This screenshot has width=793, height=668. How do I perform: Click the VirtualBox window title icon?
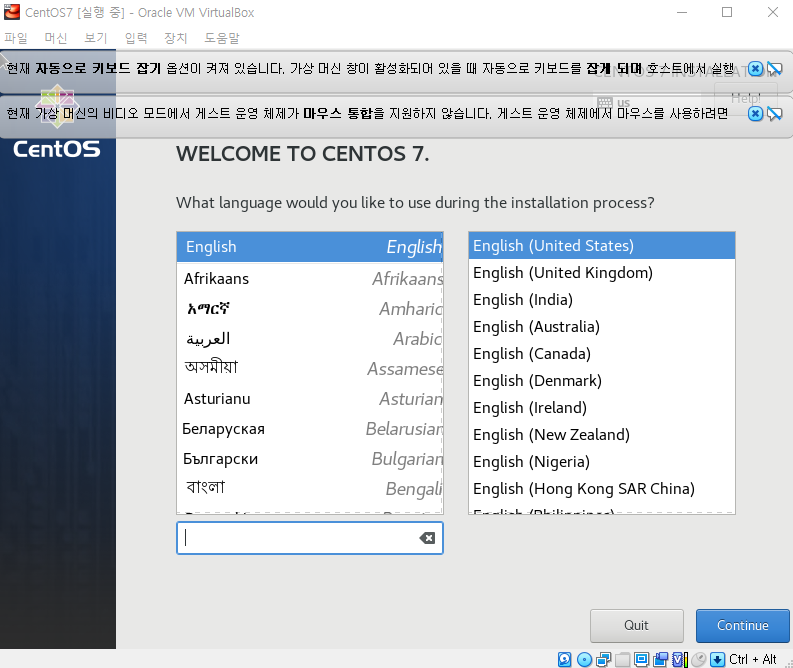12,12
